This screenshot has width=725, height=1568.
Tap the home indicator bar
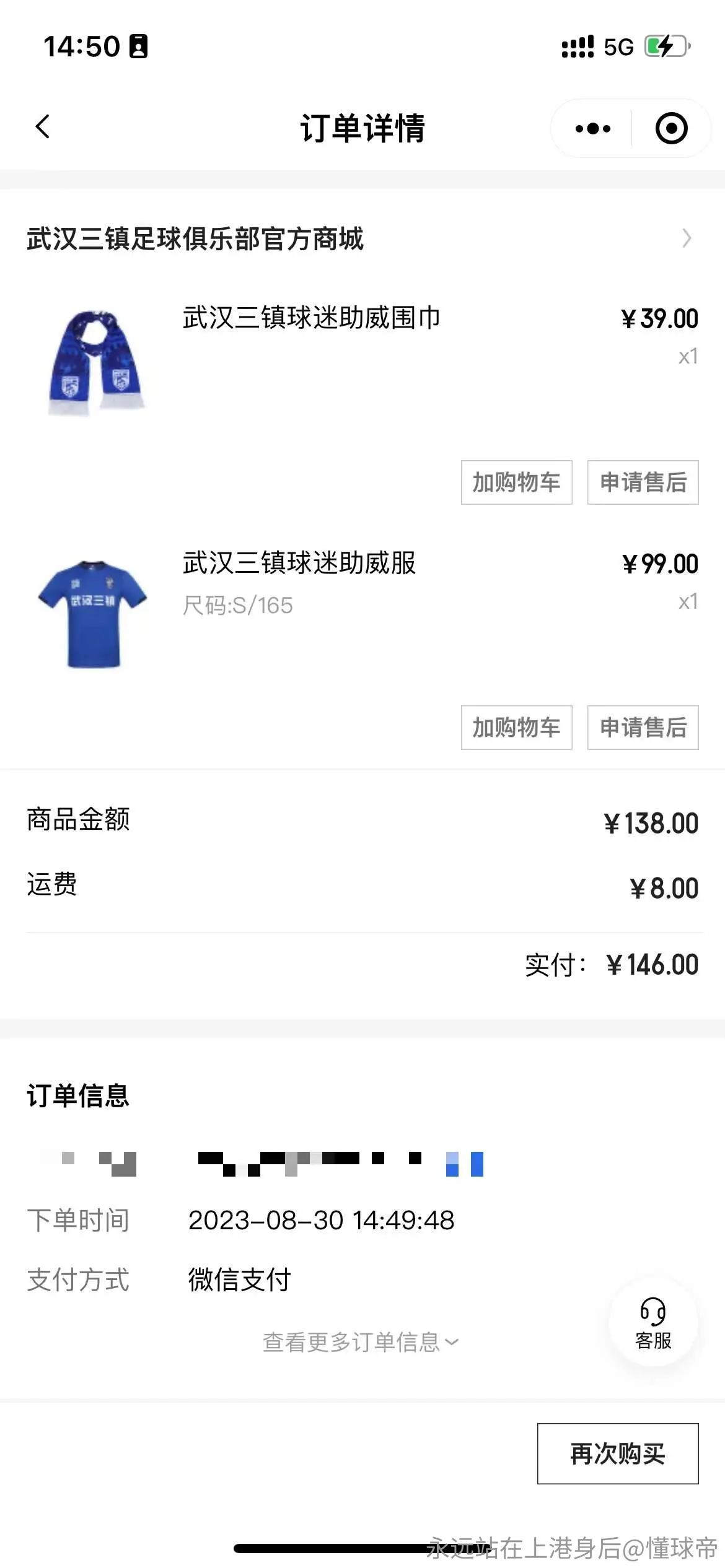tap(362, 1548)
